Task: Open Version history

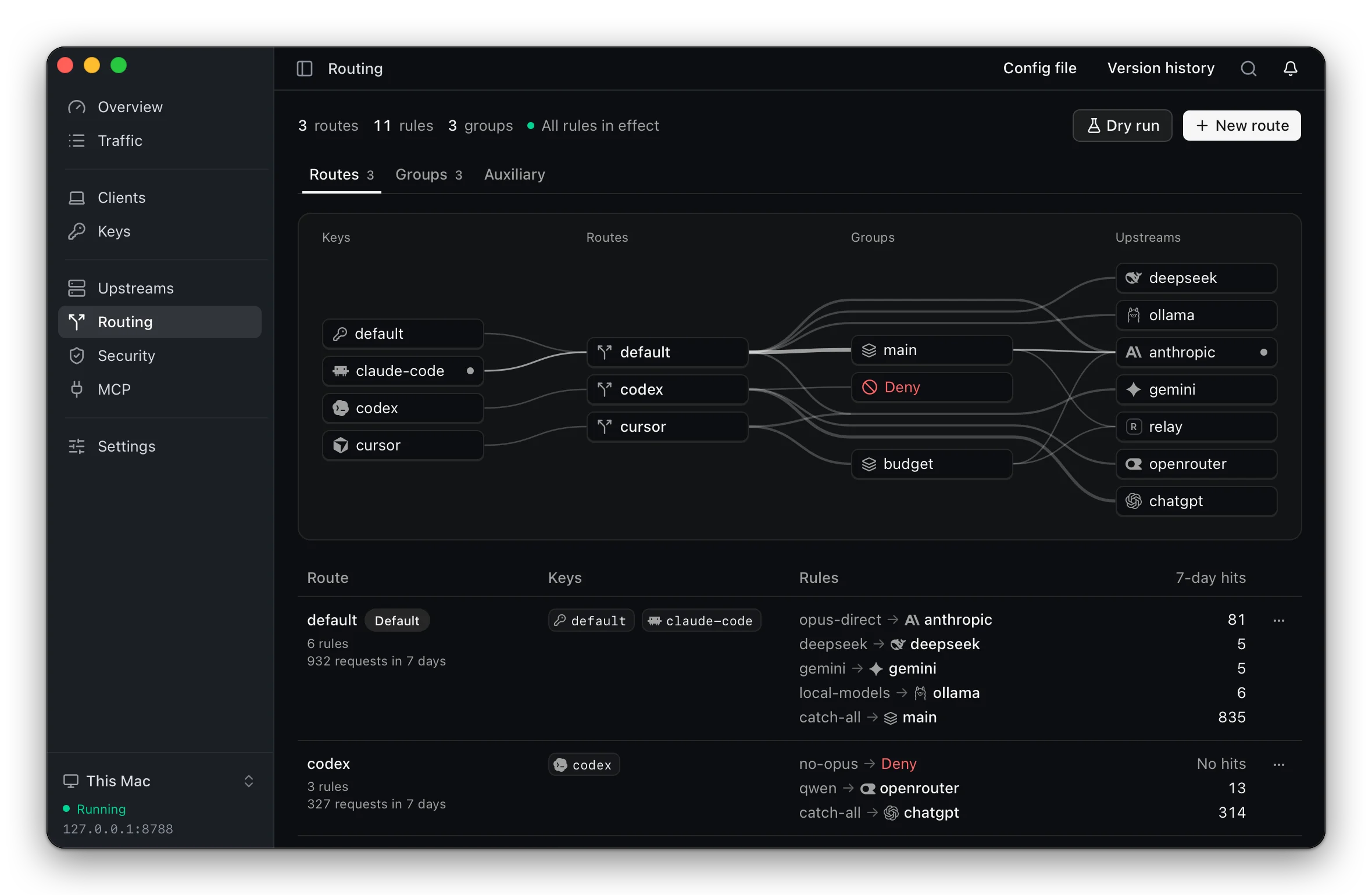Action: tap(1160, 69)
